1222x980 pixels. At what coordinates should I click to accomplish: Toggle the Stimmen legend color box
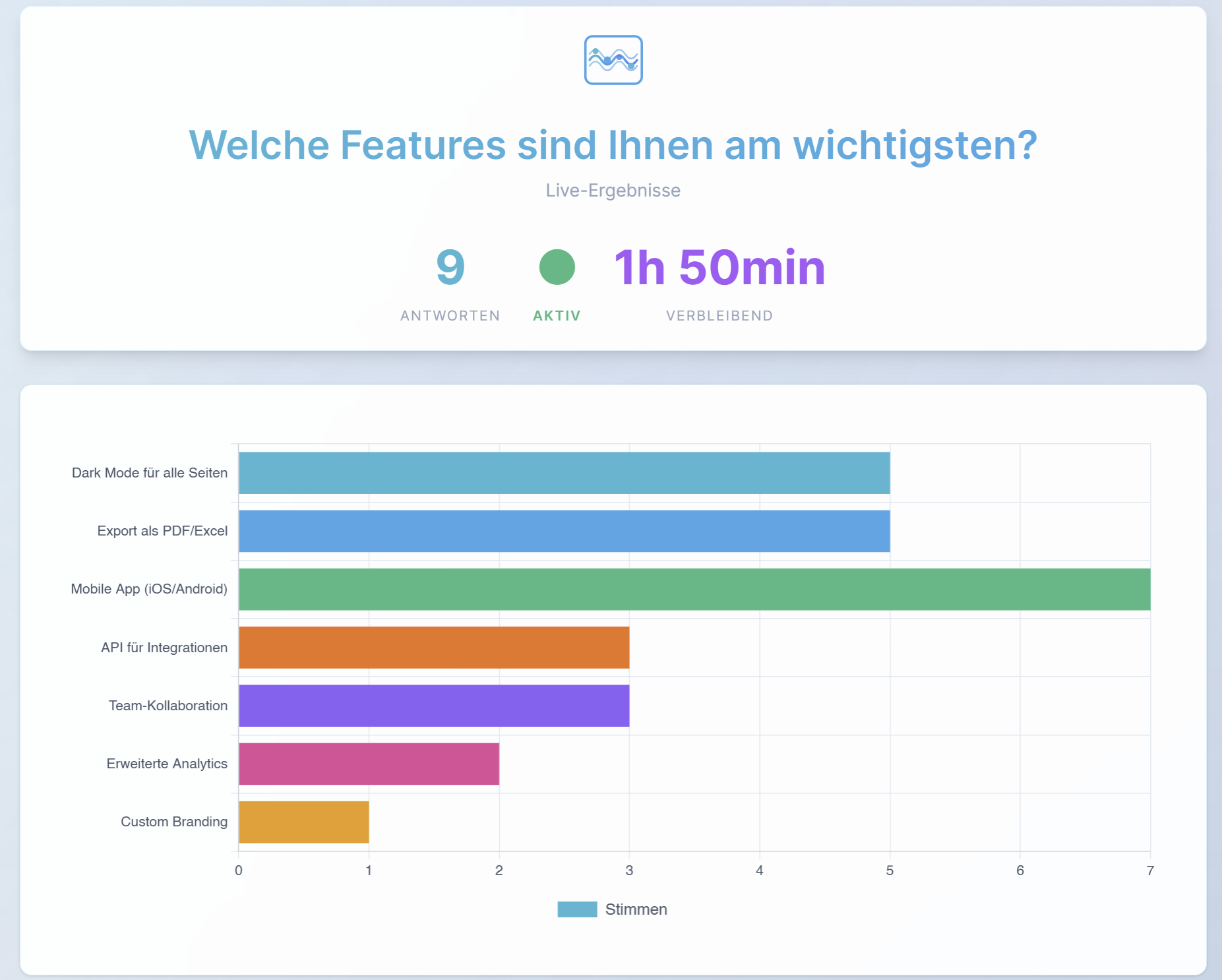tap(576, 909)
